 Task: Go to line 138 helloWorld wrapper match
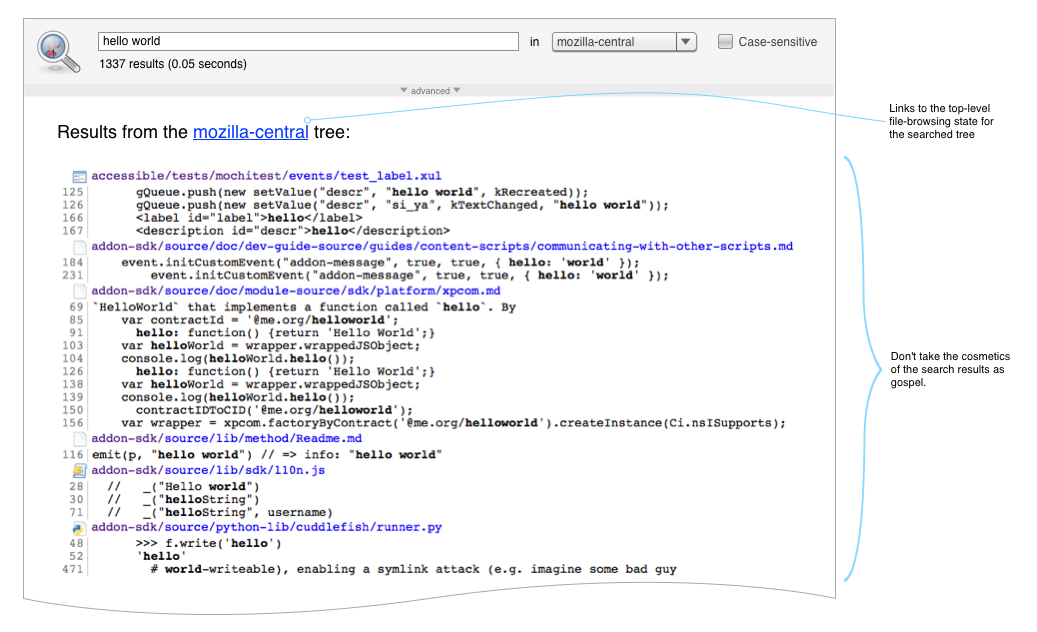coord(73,385)
